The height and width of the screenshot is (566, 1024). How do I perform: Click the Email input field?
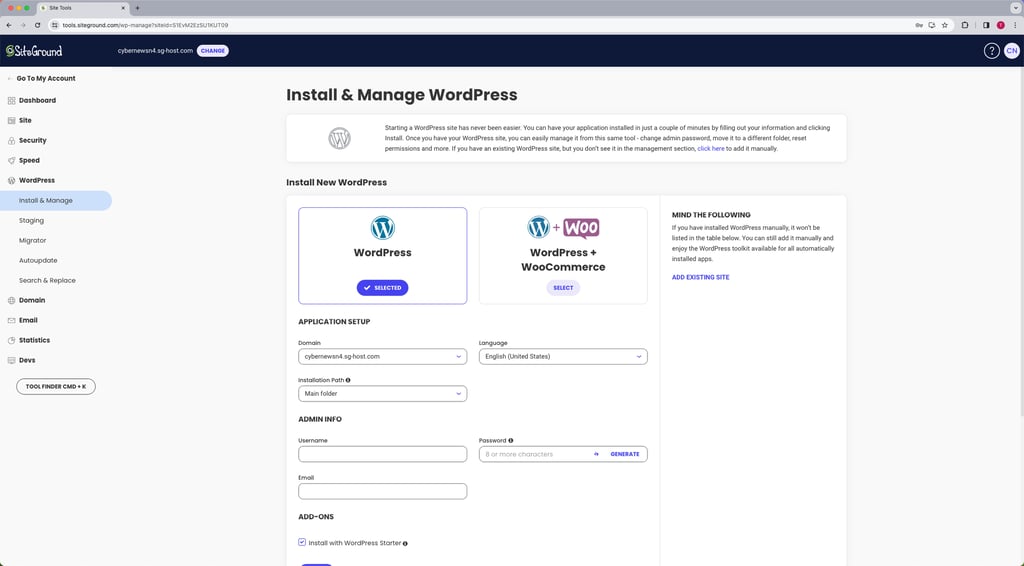[x=382, y=492]
